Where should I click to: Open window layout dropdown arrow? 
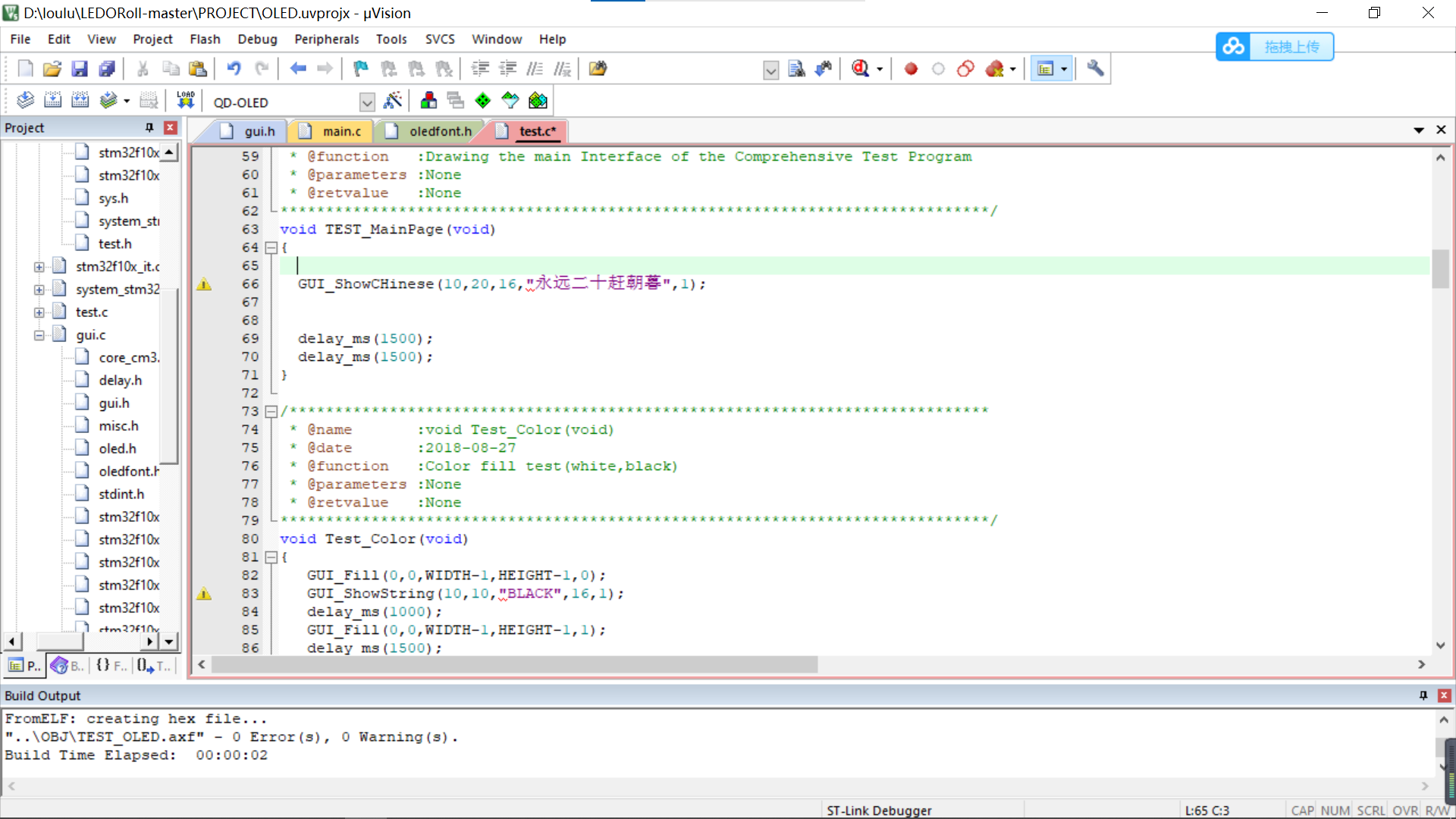click(x=1064, y=69)
